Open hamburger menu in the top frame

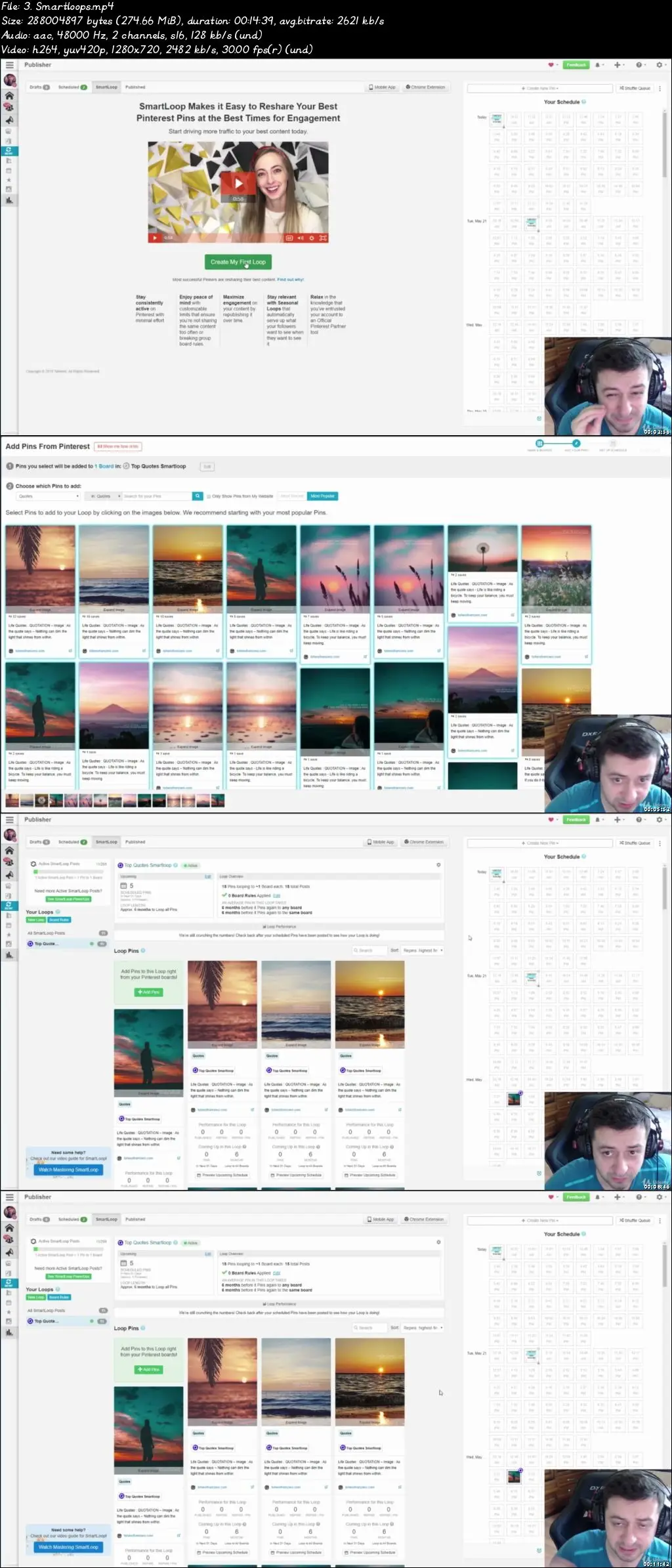9,65
